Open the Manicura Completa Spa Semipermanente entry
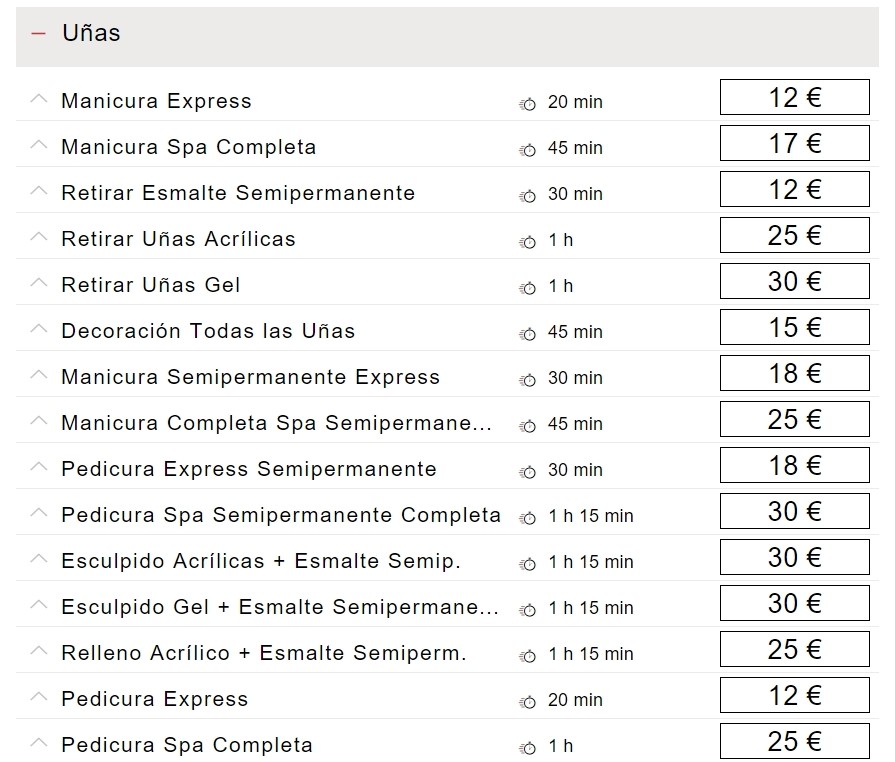895x762 pixels. point(276,424)
